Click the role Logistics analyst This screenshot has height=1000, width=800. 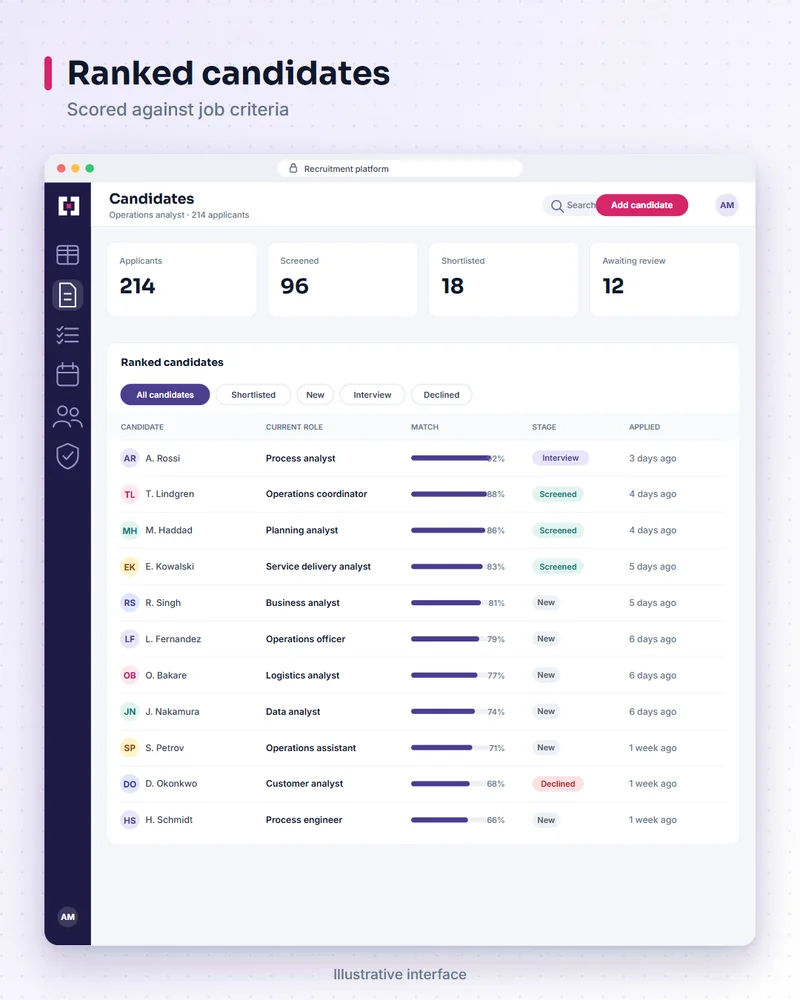click(x=303, y=675)
